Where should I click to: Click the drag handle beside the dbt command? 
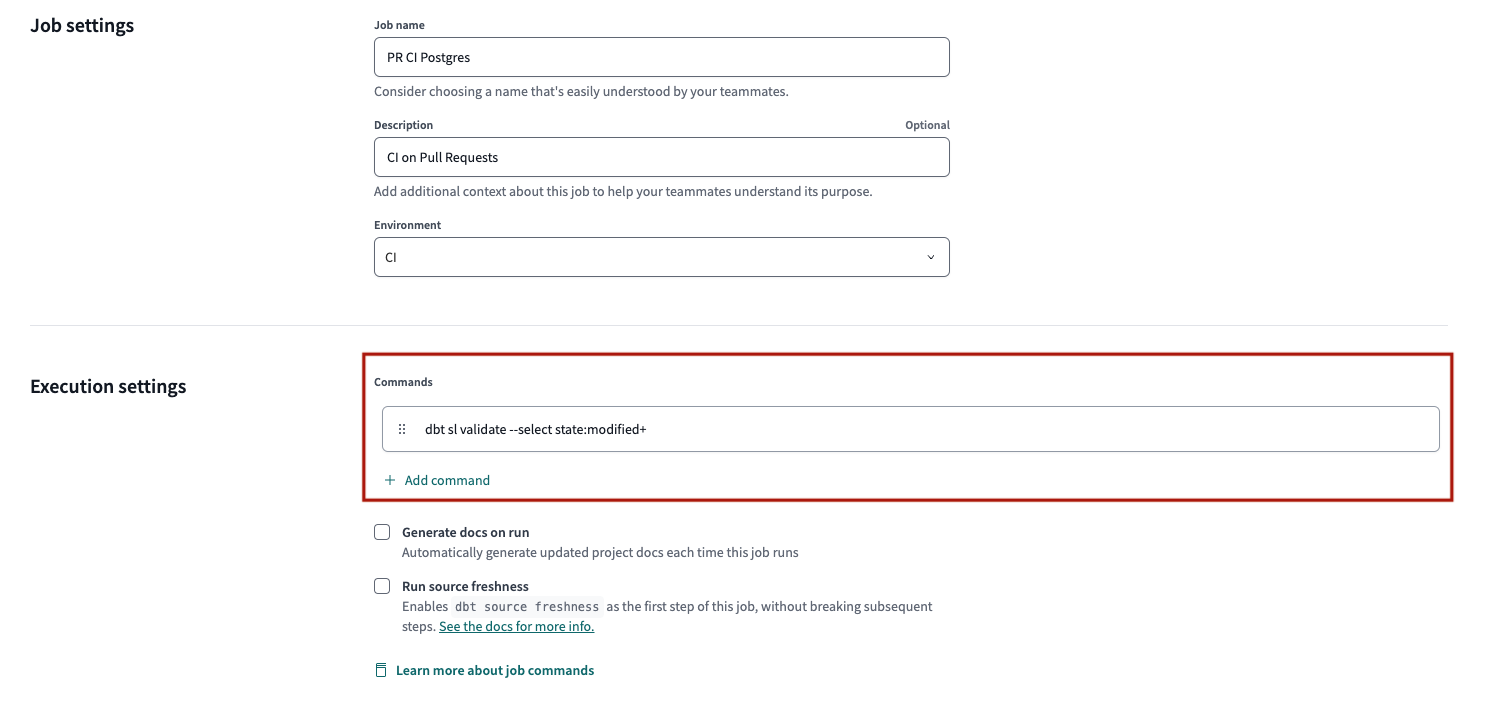pos(402,428)
